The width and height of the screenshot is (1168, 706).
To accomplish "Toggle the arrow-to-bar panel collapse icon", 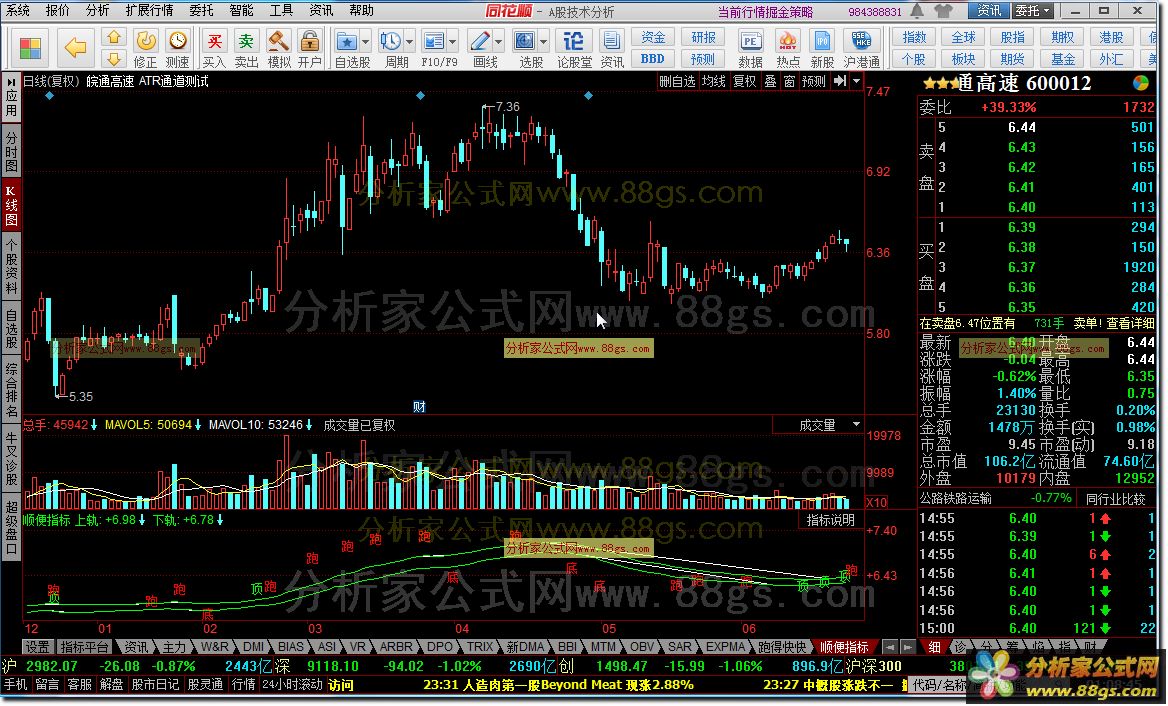I will pyautogui.click(x=840, y=81).
